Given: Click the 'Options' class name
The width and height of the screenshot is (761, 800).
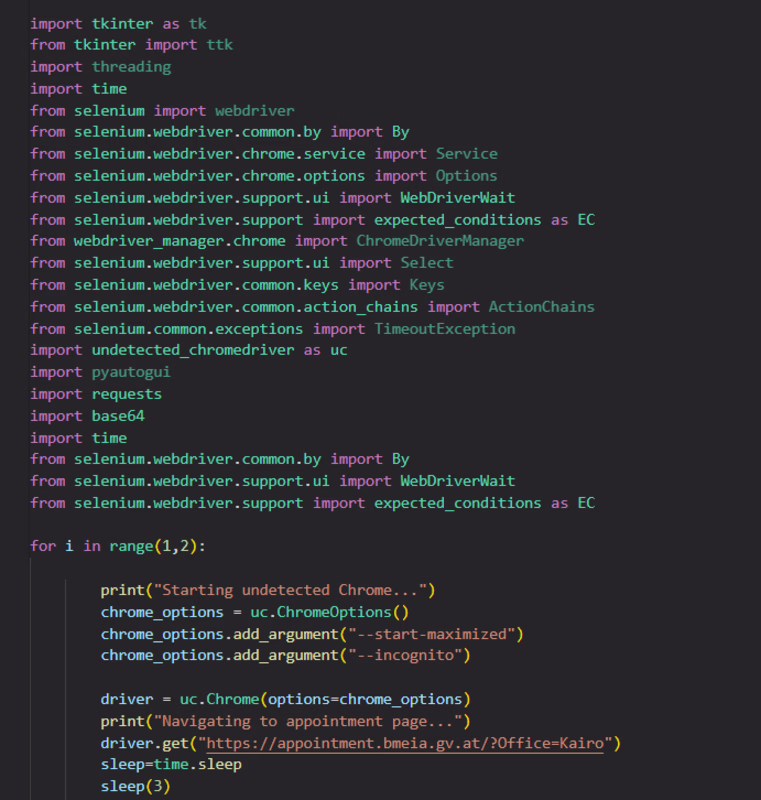Looking at the screenshot, I should click(x=466, y=176).
